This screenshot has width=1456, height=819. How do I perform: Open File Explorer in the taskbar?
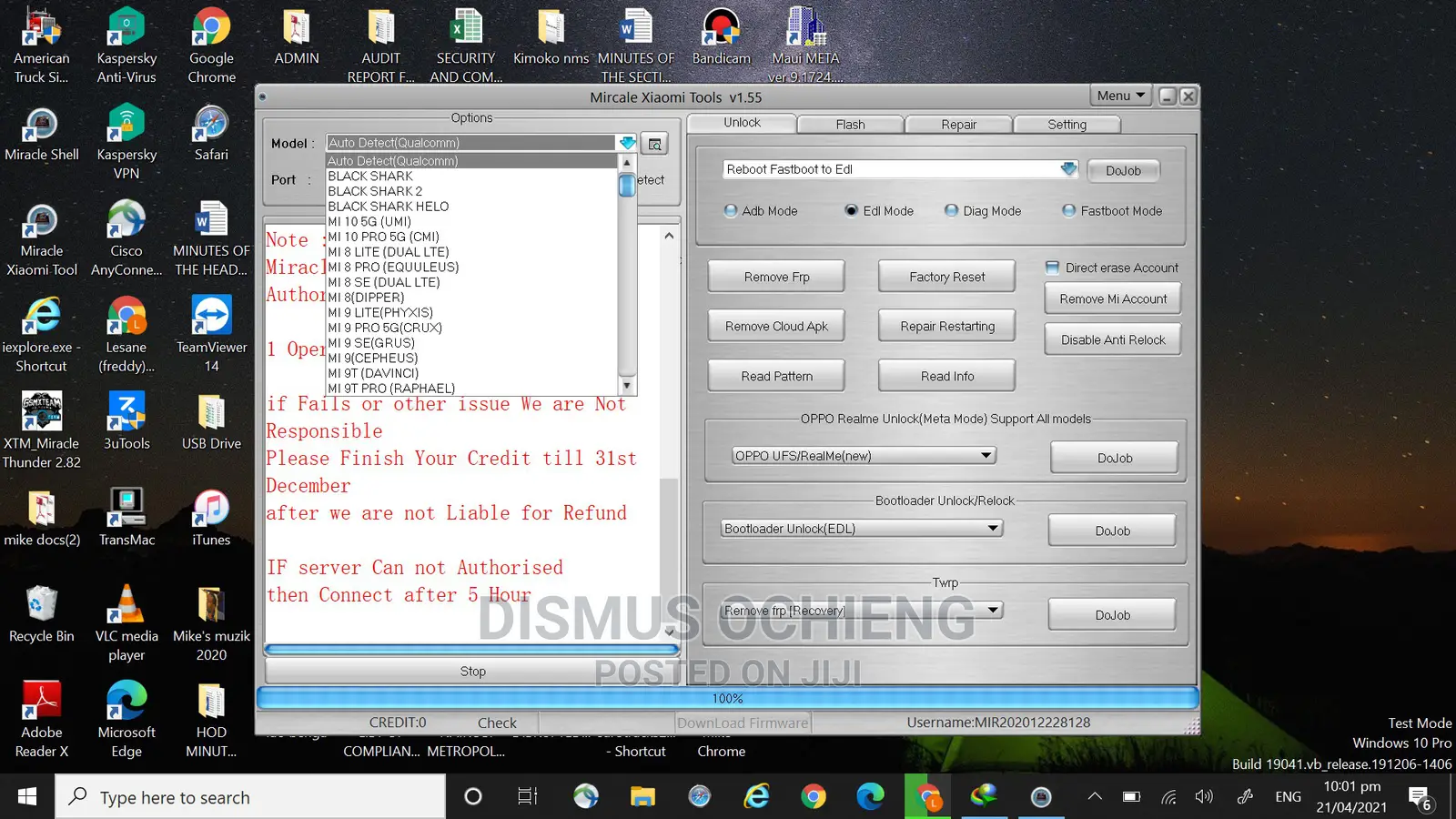tap(642, 797)
